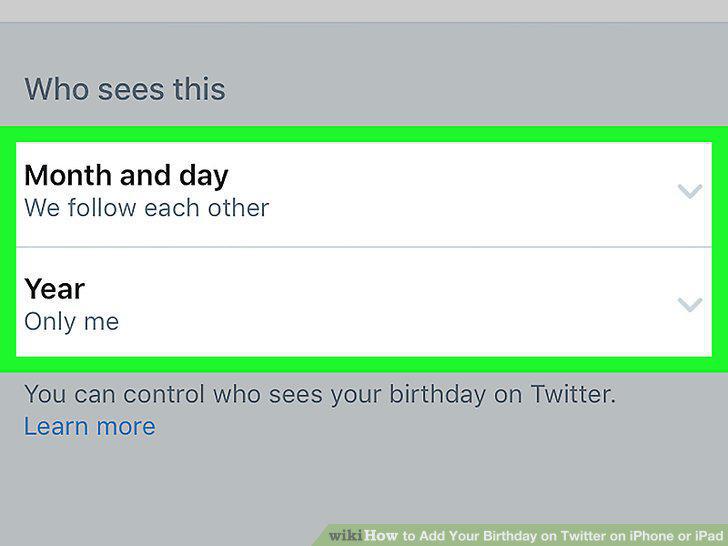This screenshot has width=728, height=546.
Task: Open the Year setting row
Action: click(364, 302)
